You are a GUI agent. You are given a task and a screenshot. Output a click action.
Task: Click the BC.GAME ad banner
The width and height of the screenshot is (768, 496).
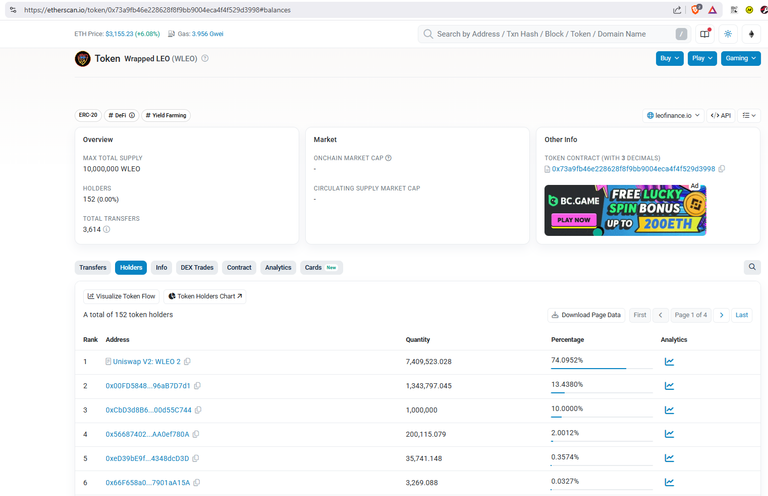625,210
